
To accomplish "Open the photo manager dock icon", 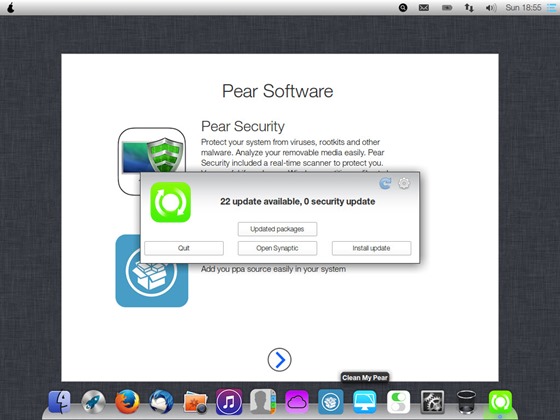I will coord(195,403).
